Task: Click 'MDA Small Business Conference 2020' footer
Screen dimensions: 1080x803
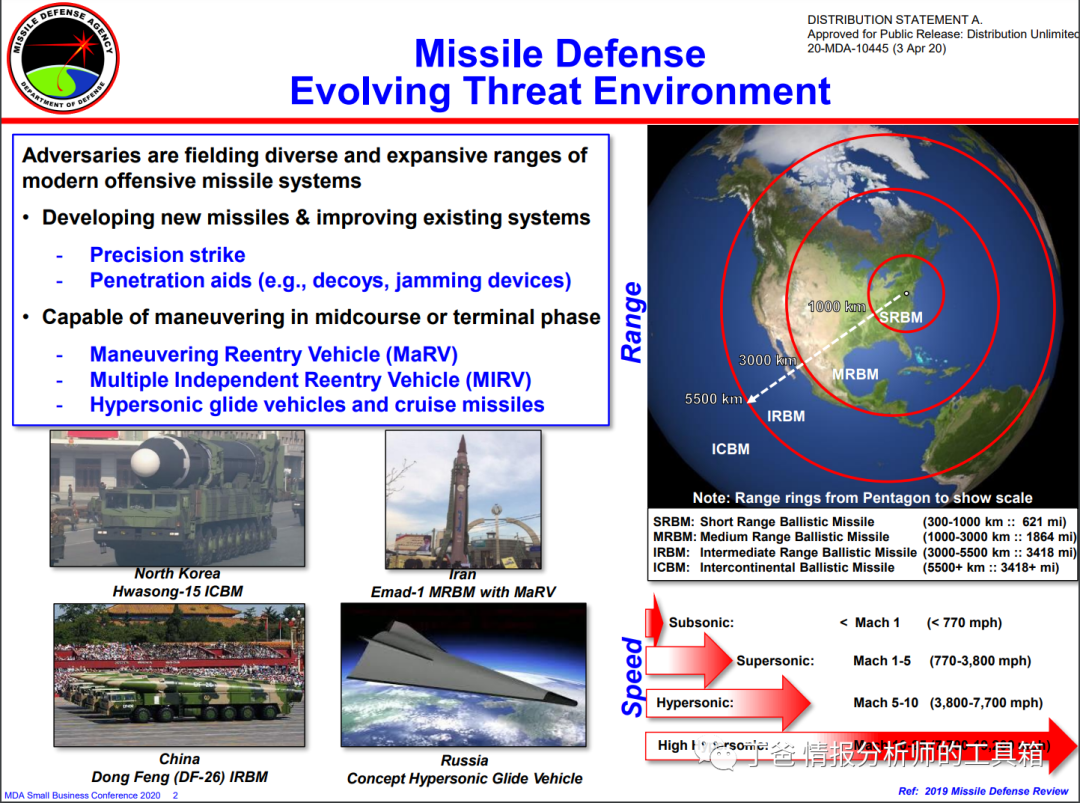Action: coord(83,795)
